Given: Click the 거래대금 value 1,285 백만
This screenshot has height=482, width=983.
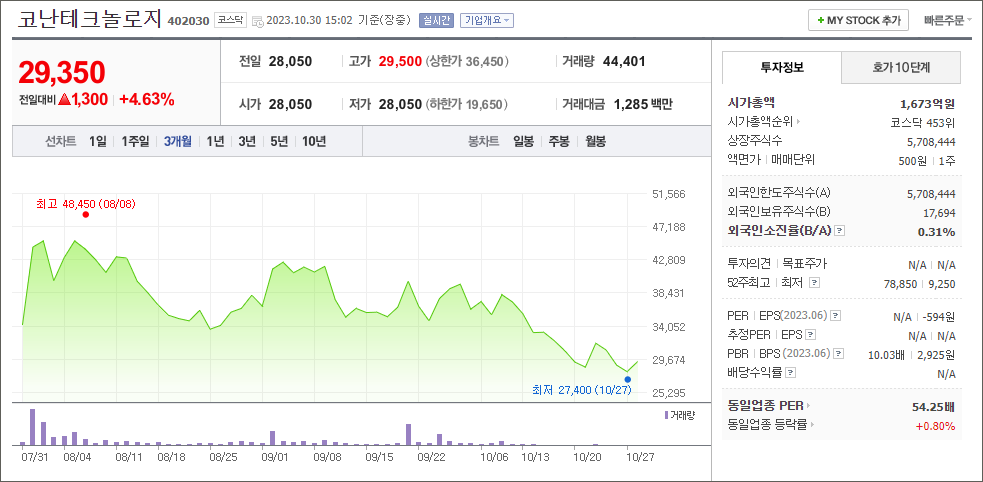Looking at the screenshot, I should coord(643,105).
